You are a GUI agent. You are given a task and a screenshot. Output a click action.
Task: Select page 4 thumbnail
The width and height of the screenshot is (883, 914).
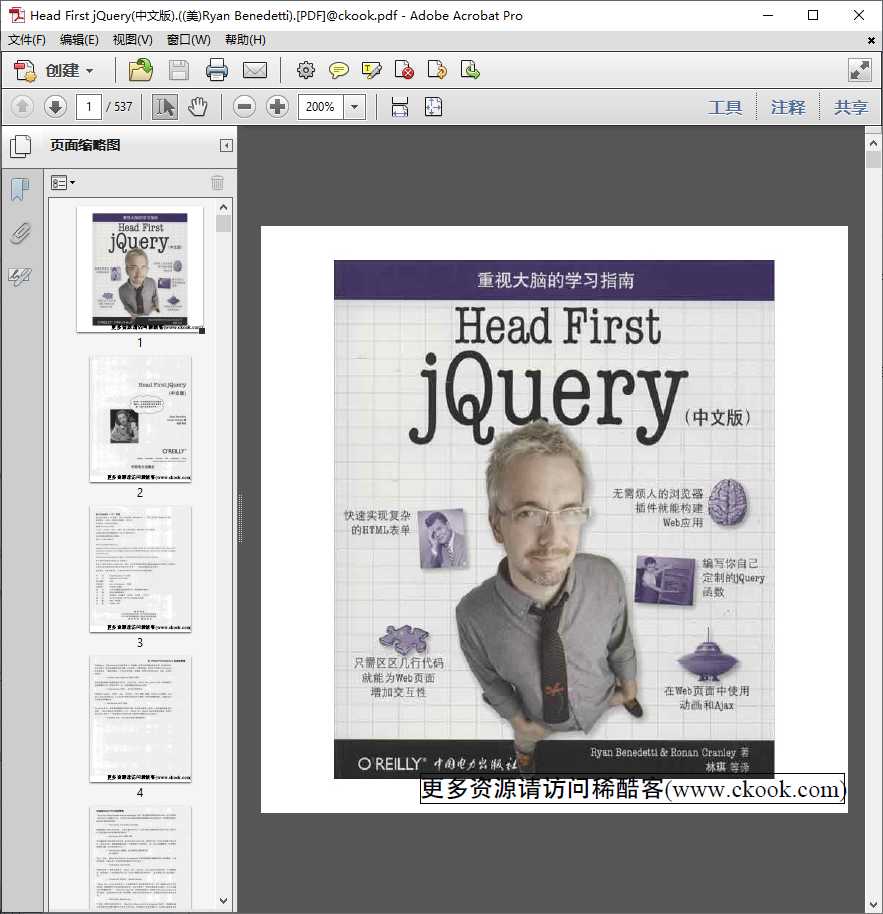[140, 719]
